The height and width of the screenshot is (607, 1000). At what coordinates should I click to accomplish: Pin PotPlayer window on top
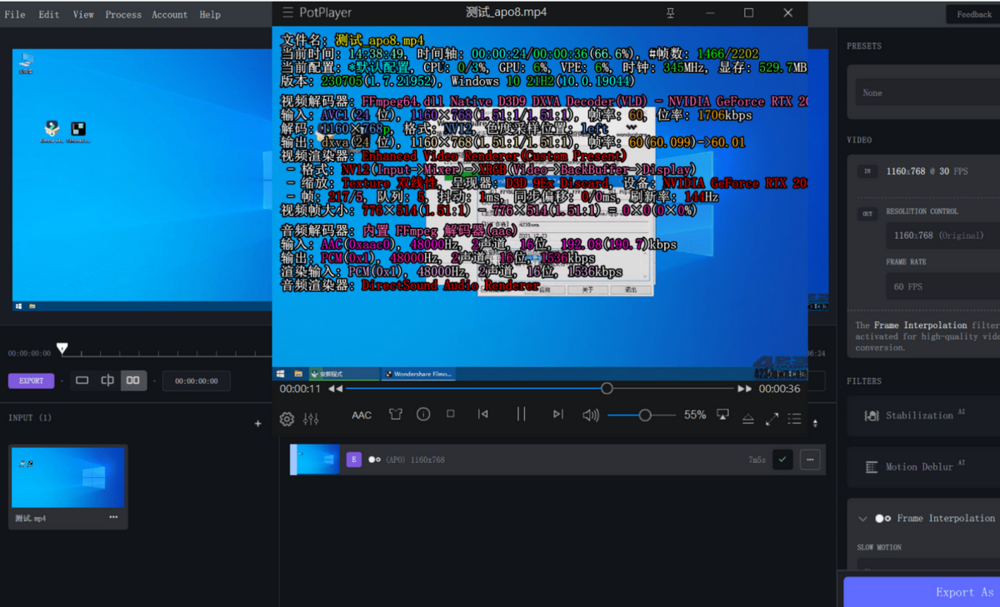pyautogui.click(x=670, y=13)
